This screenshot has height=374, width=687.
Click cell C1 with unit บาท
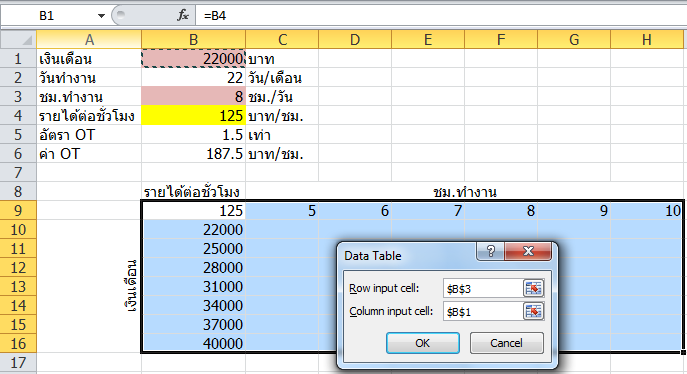click(282, 58)
